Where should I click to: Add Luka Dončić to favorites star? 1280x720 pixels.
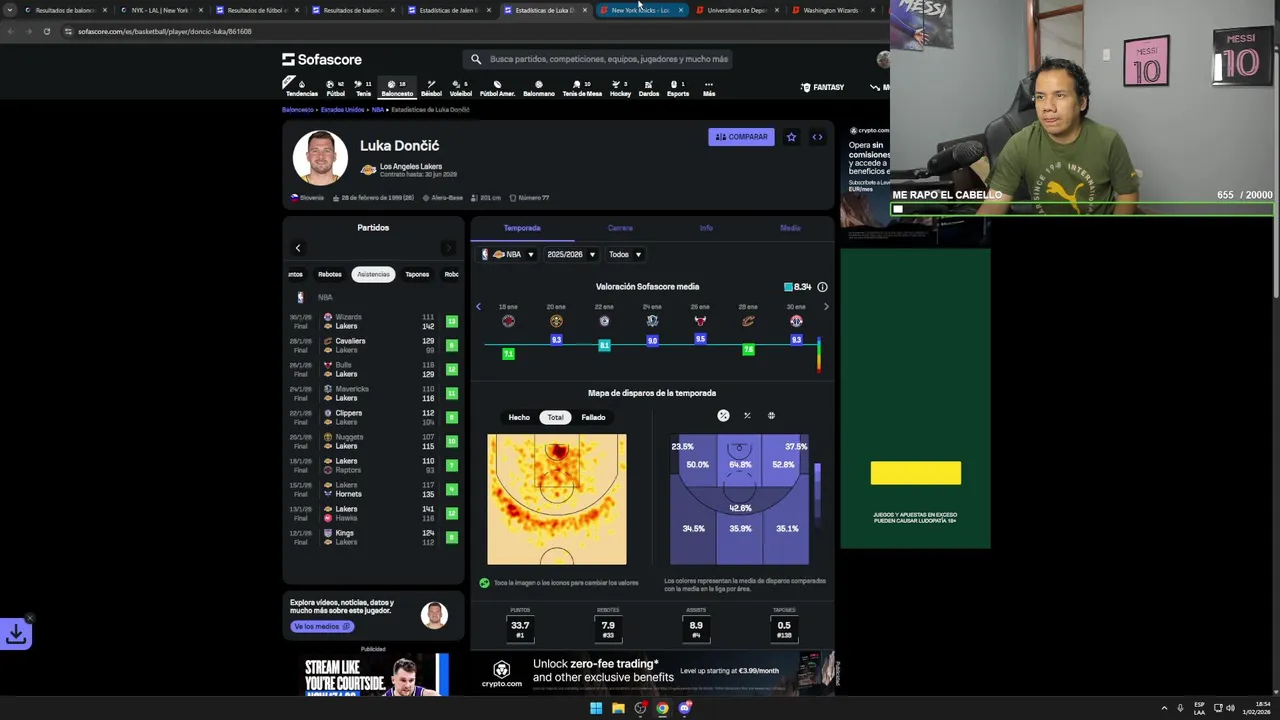point(791,137)
